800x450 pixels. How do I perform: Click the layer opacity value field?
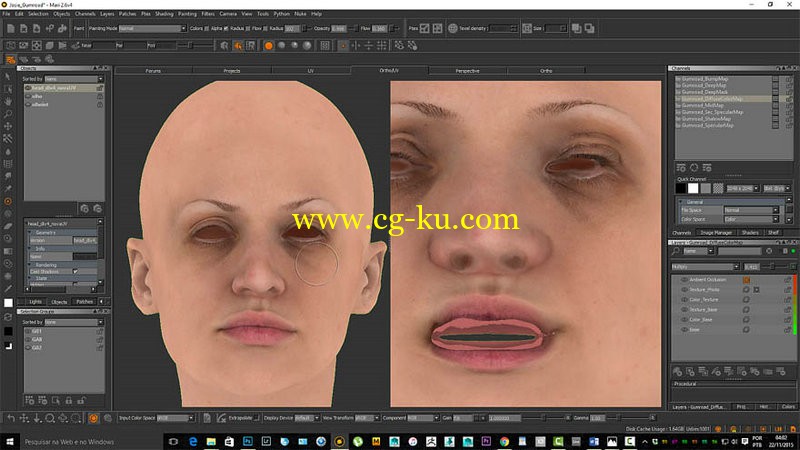point(751,267)
